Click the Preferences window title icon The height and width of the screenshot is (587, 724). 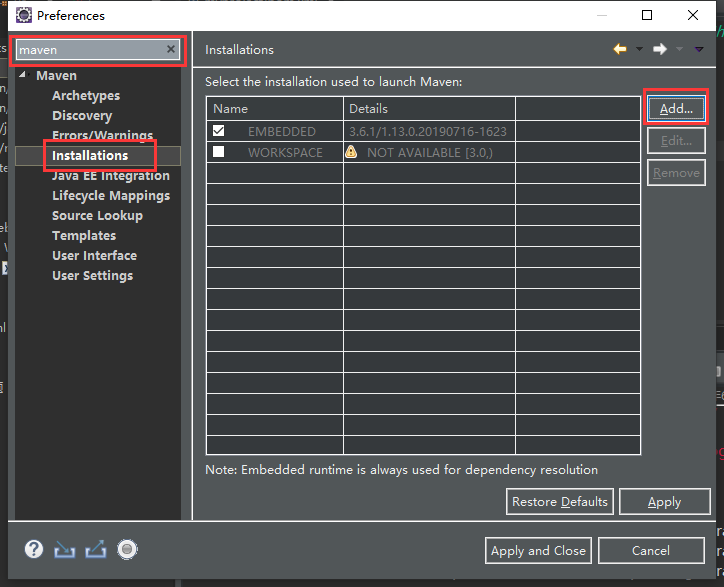pos(24,15)
